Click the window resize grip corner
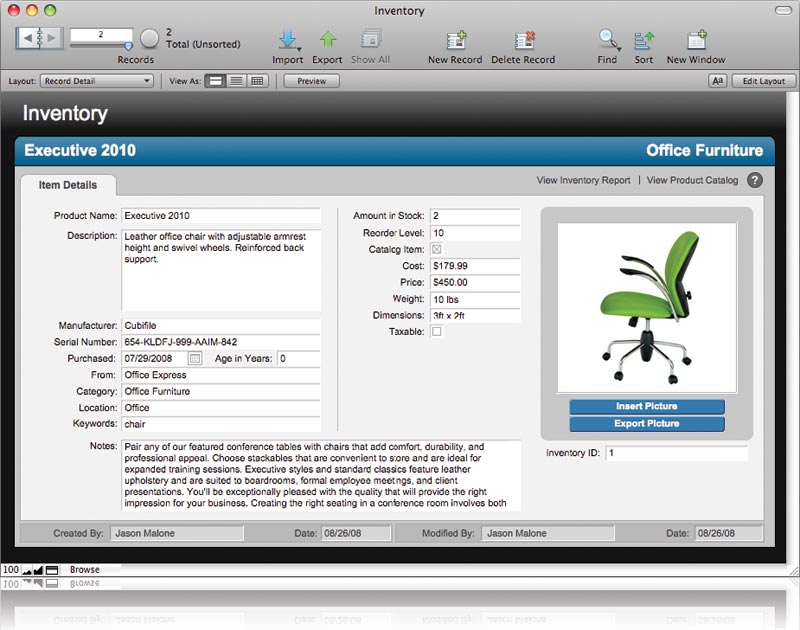The width and height of the screenshot is (800, 630). 793,571
